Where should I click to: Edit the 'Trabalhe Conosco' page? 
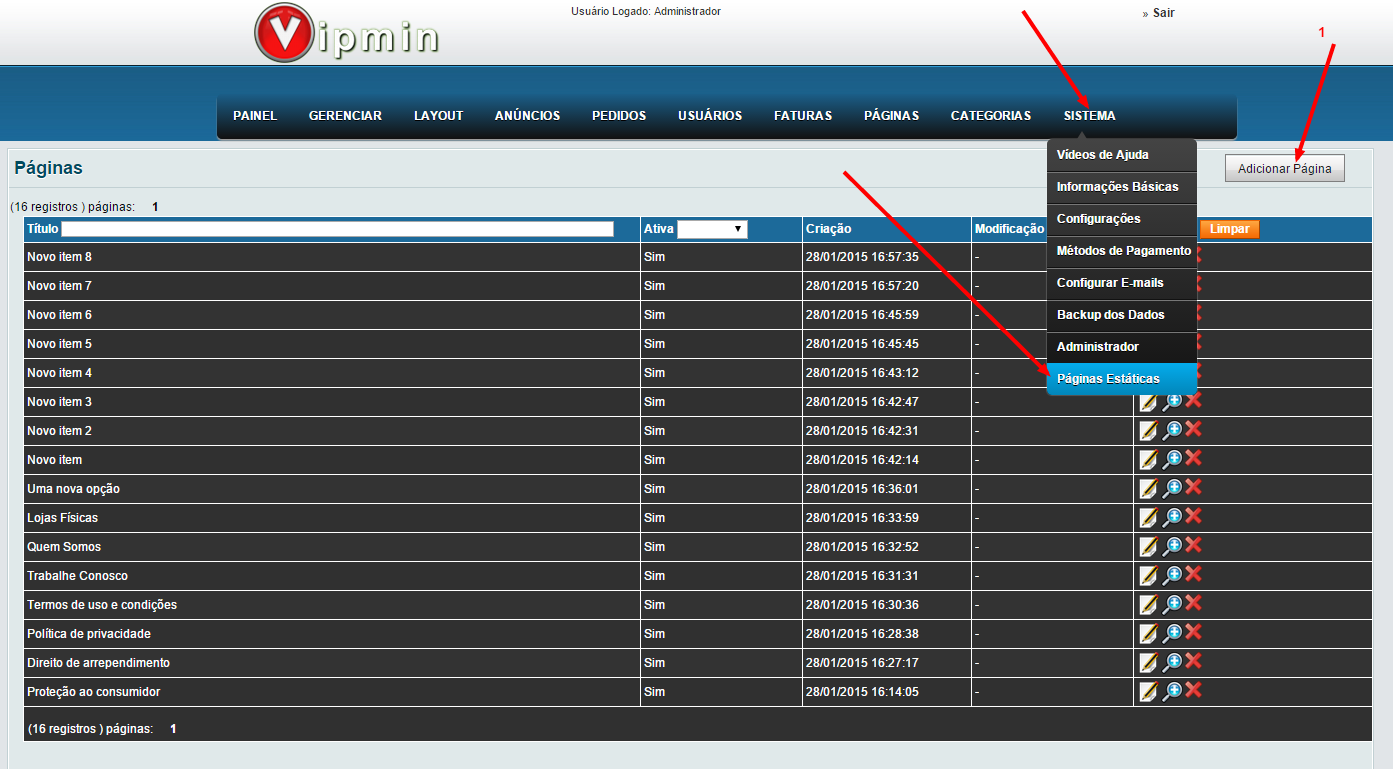1148,576
